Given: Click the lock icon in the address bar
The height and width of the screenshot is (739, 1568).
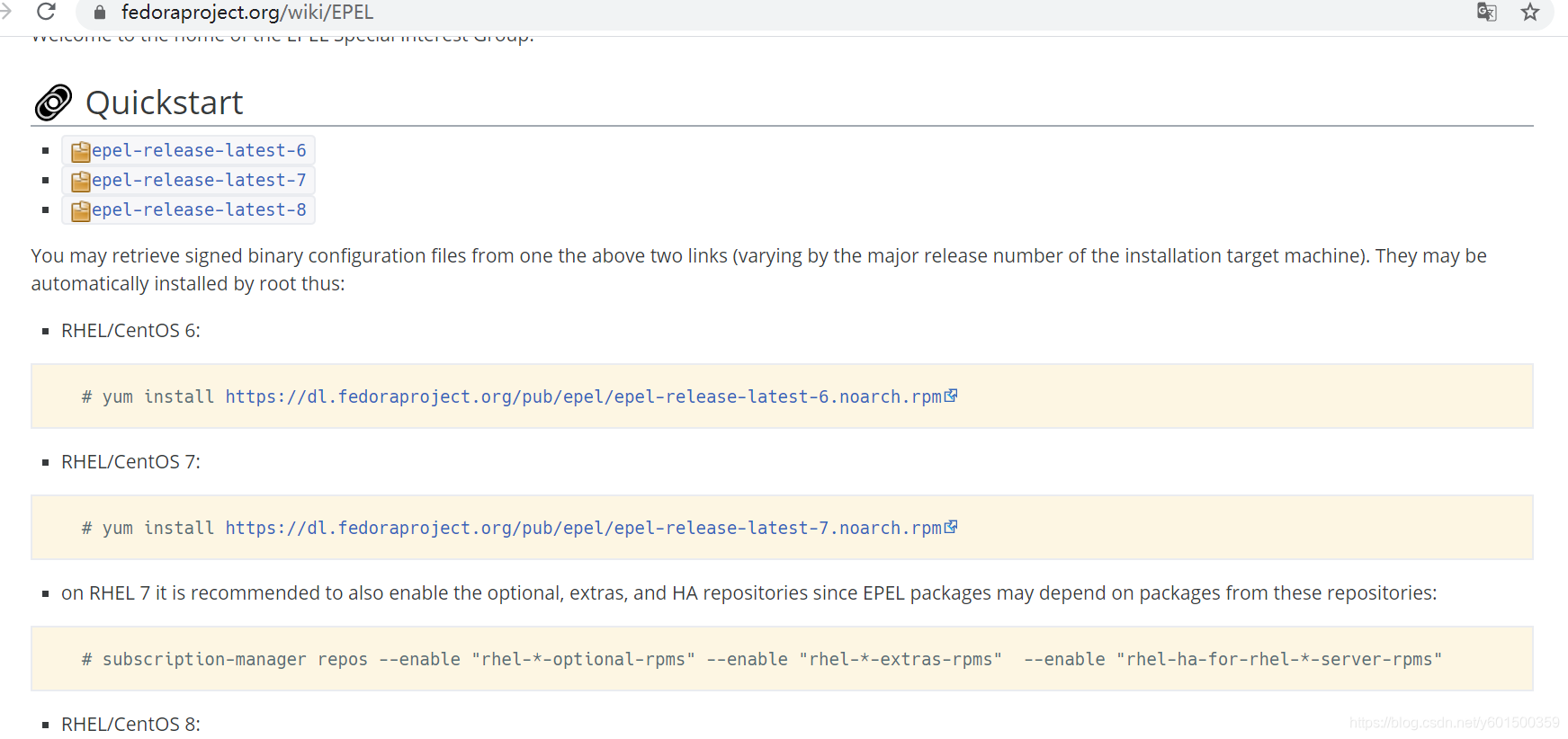Looking at the screenshot, I should [x=100, y=13].
